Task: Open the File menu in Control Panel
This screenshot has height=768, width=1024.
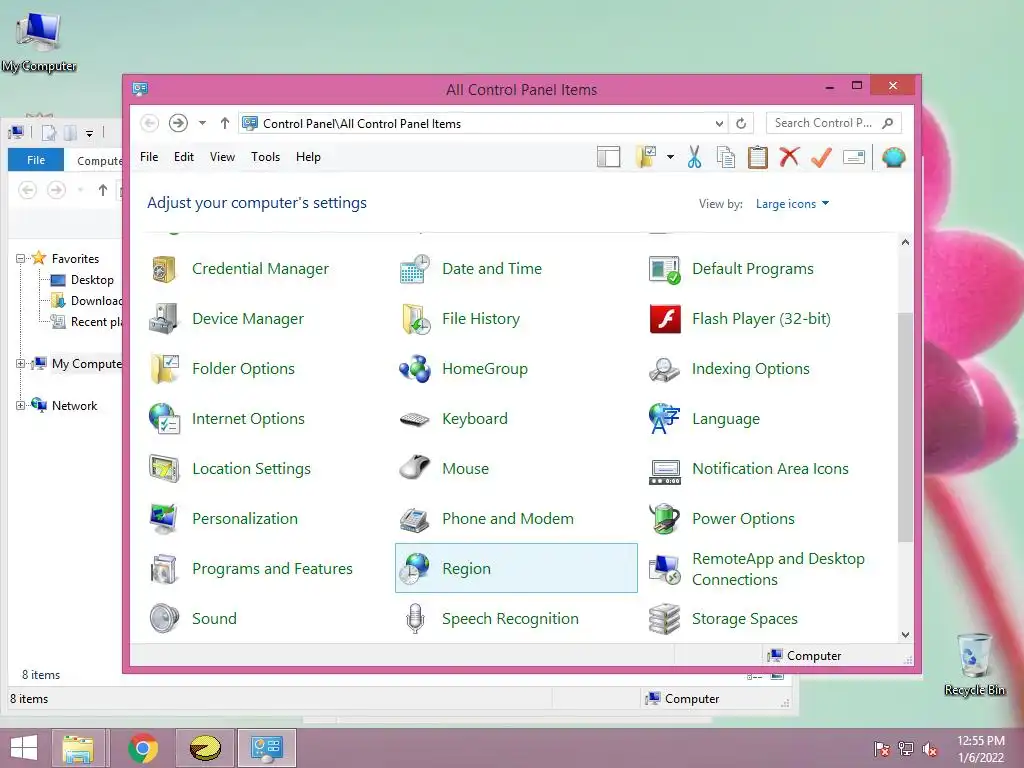Action: pos(149,157)
